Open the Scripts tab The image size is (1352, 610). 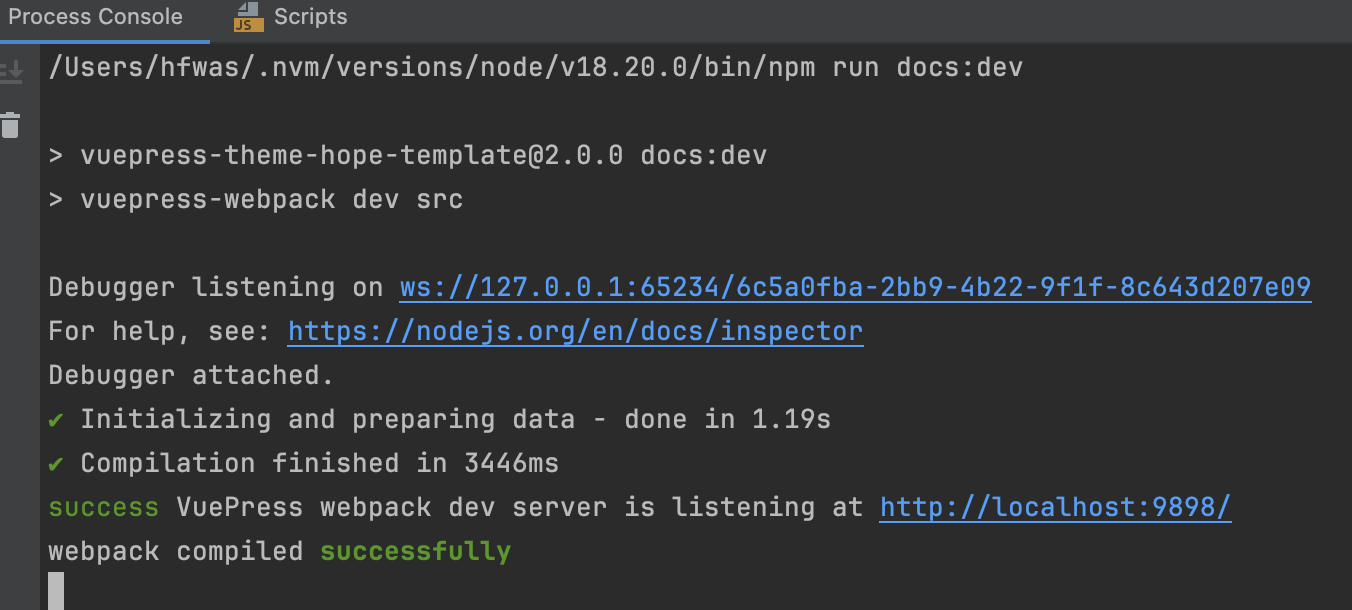pyautogui.click(x=310, y=17)
